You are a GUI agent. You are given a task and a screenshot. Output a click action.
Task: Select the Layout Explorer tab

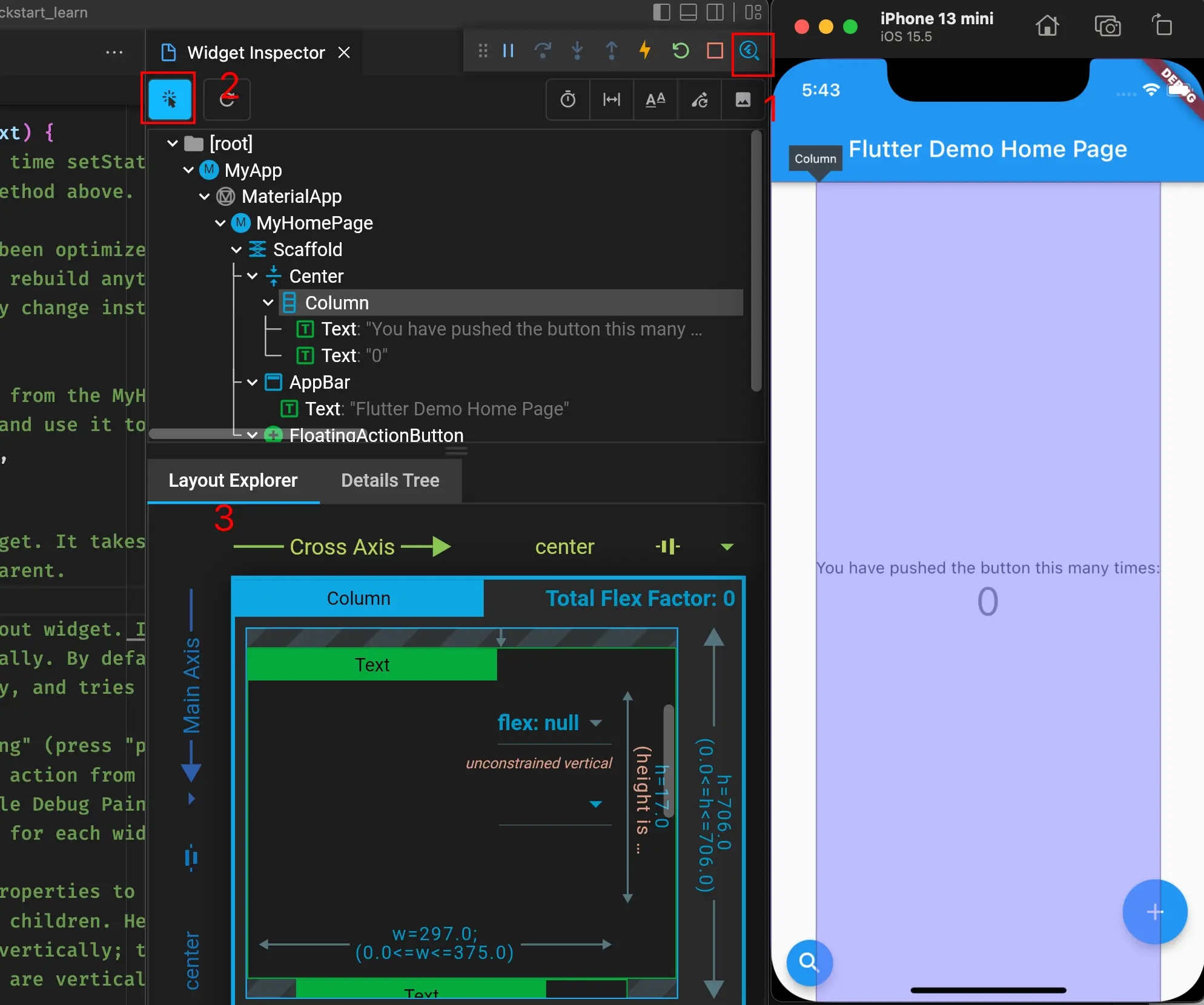(x=233, y=481)
